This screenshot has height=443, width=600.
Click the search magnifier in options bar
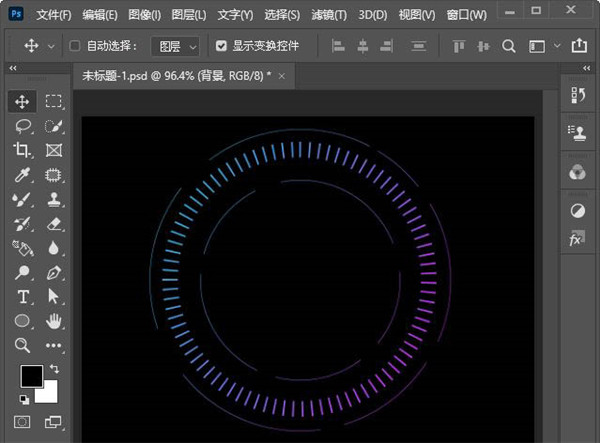pos(509,47)
